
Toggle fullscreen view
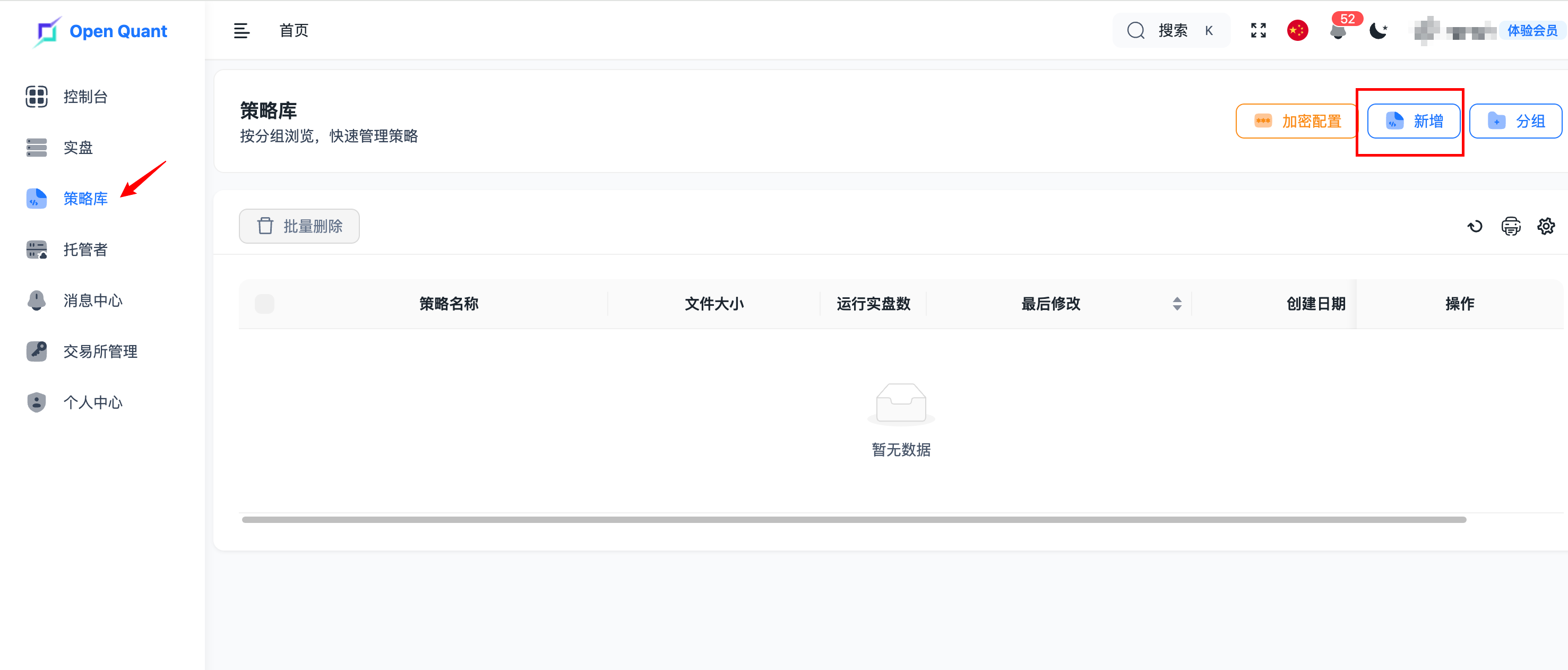tap(1258, 30)
